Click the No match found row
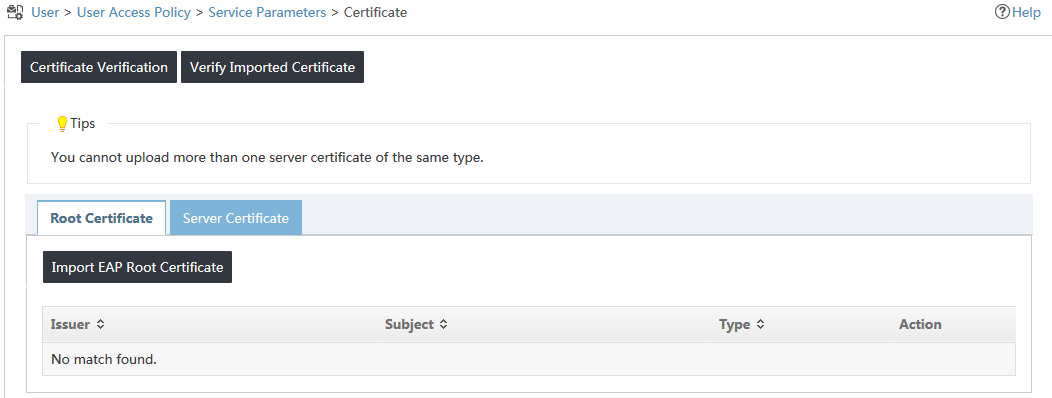Screen dimensions: 1052x398 click(529, 360)
